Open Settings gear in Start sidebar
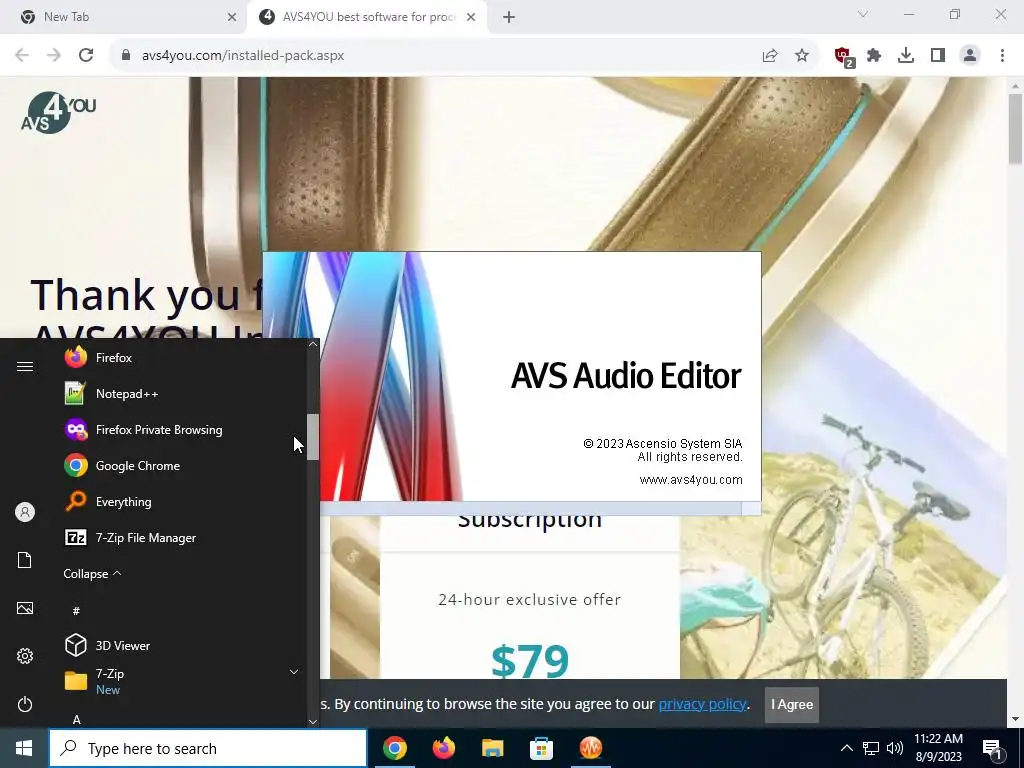Image resolution: width=1024 pixels, height=768 pixels. 25,656
